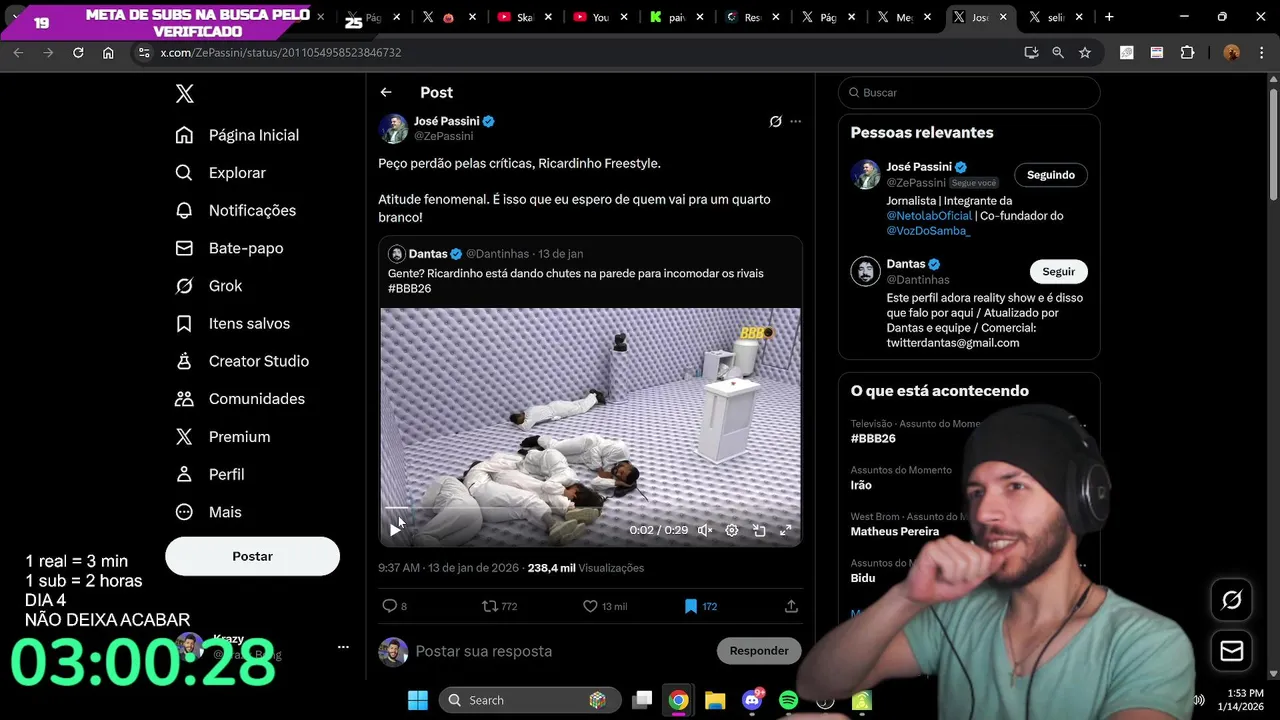Open Mais options in sidebar

(x=208, y=512)
